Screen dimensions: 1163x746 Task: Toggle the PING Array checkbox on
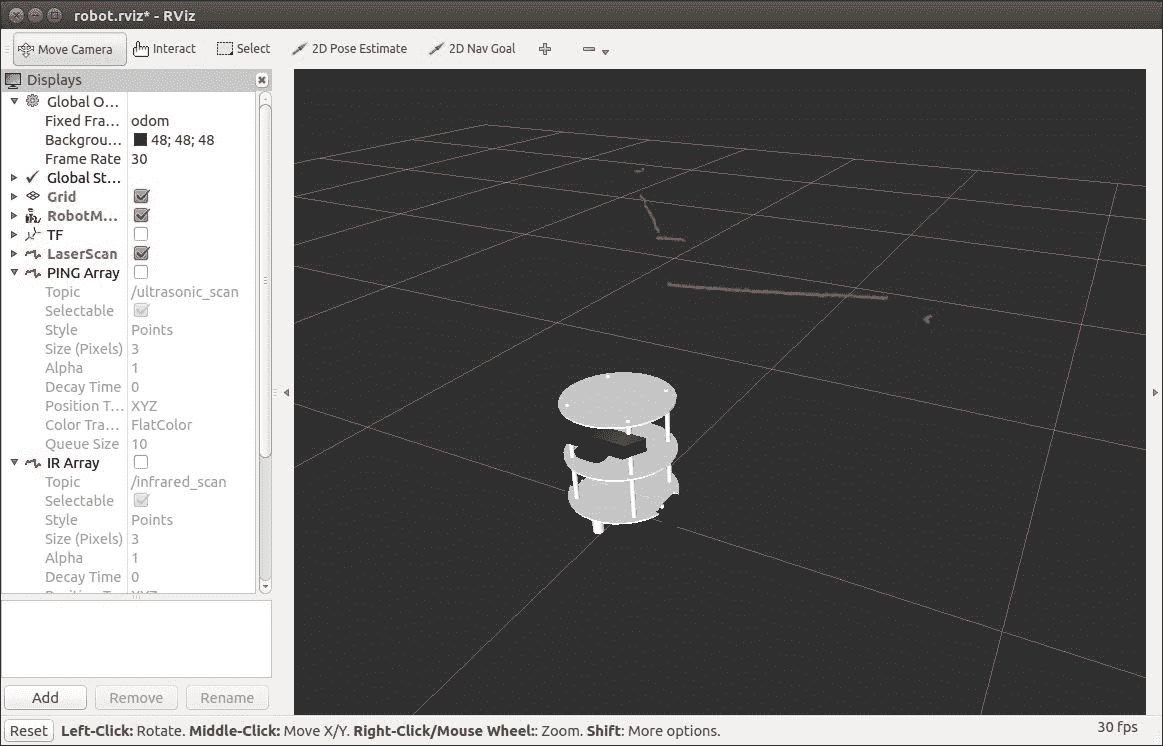click(141, 273)
